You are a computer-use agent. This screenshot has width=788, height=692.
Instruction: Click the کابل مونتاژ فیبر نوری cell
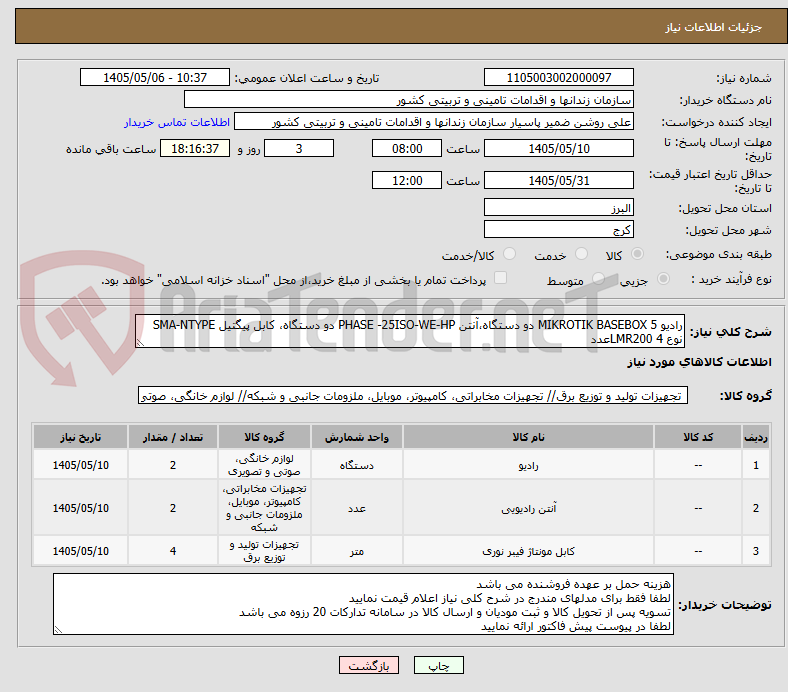(x=528, y=551)
